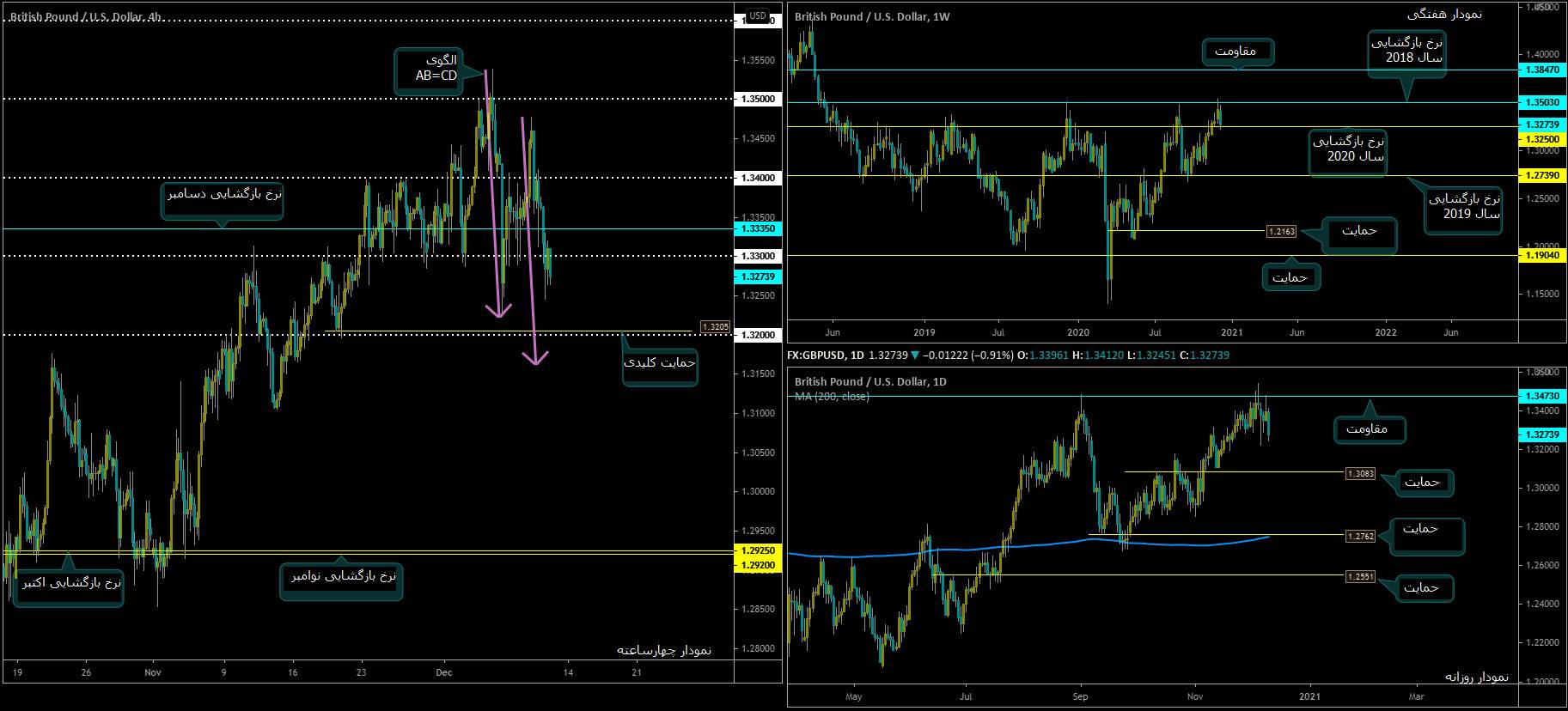Click the yellow 1.29250 price label
The height and width of the screenshot is (711, 1568).
click(x=757, y=550)
